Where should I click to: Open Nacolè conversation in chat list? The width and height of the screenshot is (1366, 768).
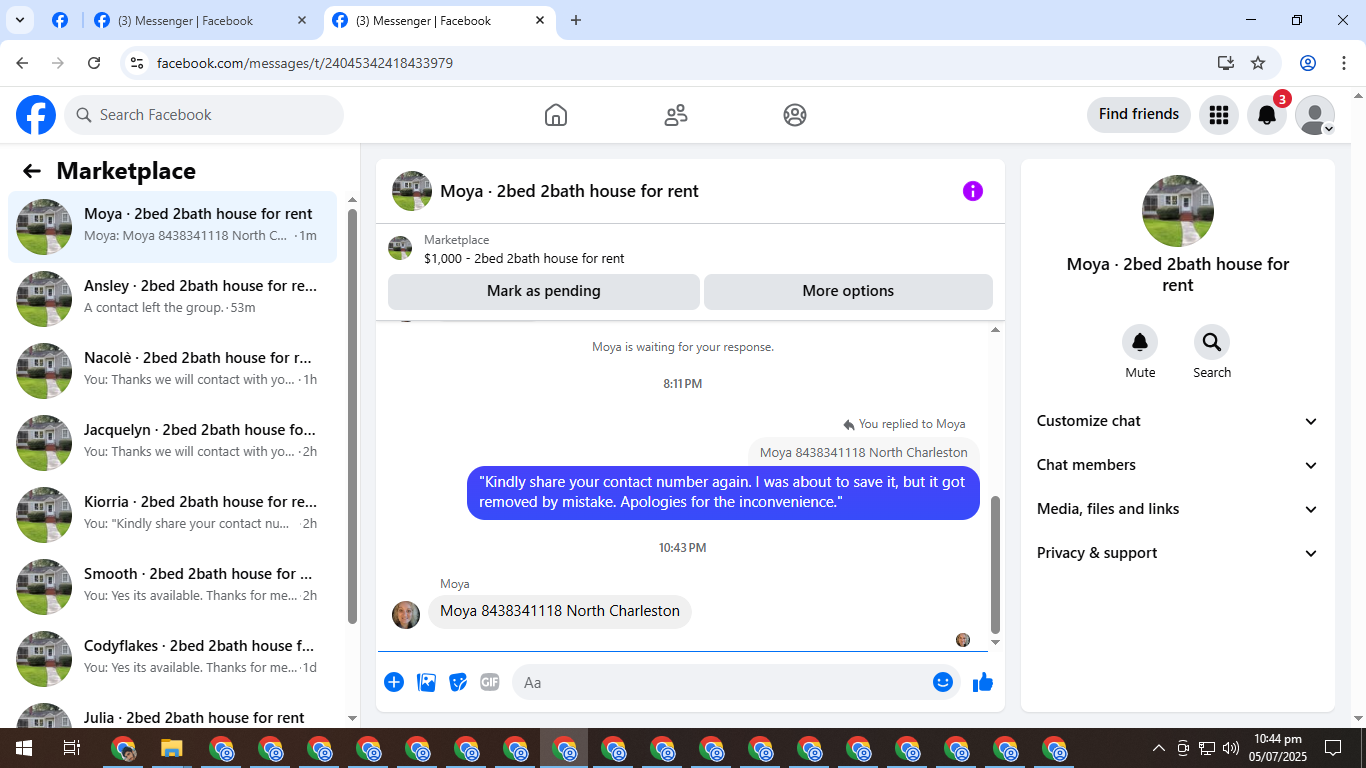[x=173, y=371]
